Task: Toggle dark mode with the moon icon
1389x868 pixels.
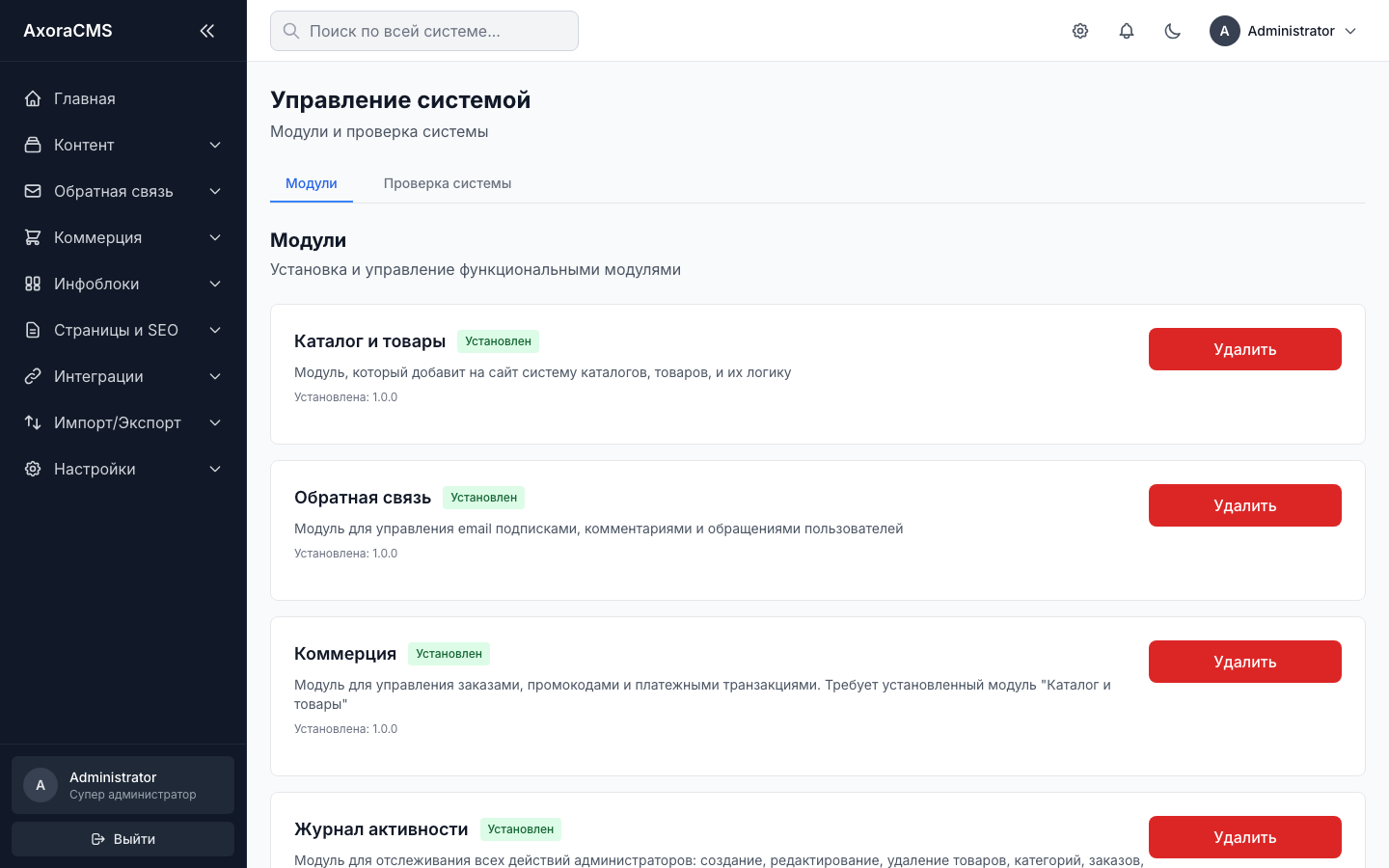Action: tap(1173, 31)
